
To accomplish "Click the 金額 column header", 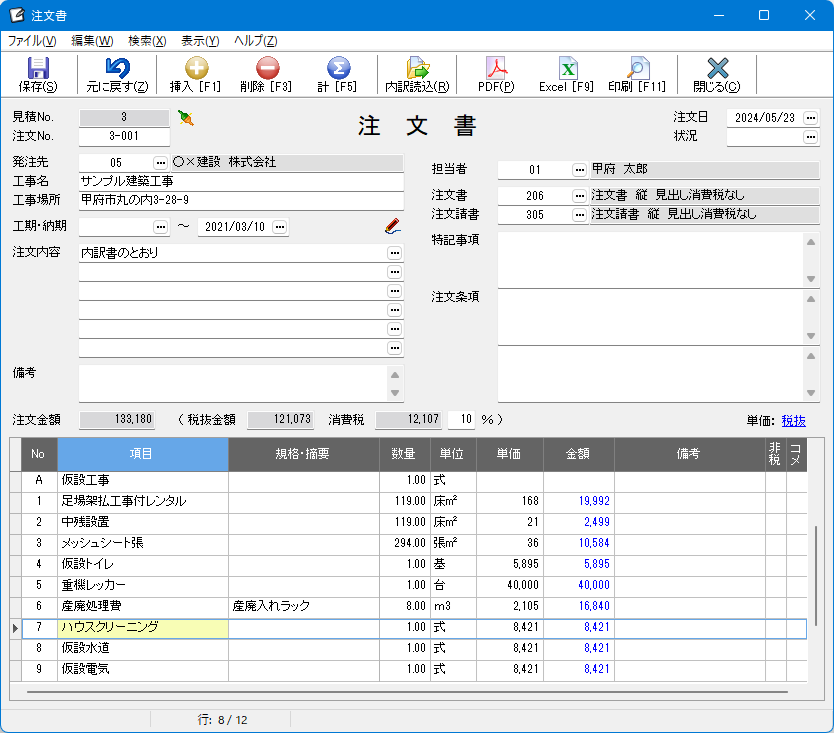I will point(579,454).
